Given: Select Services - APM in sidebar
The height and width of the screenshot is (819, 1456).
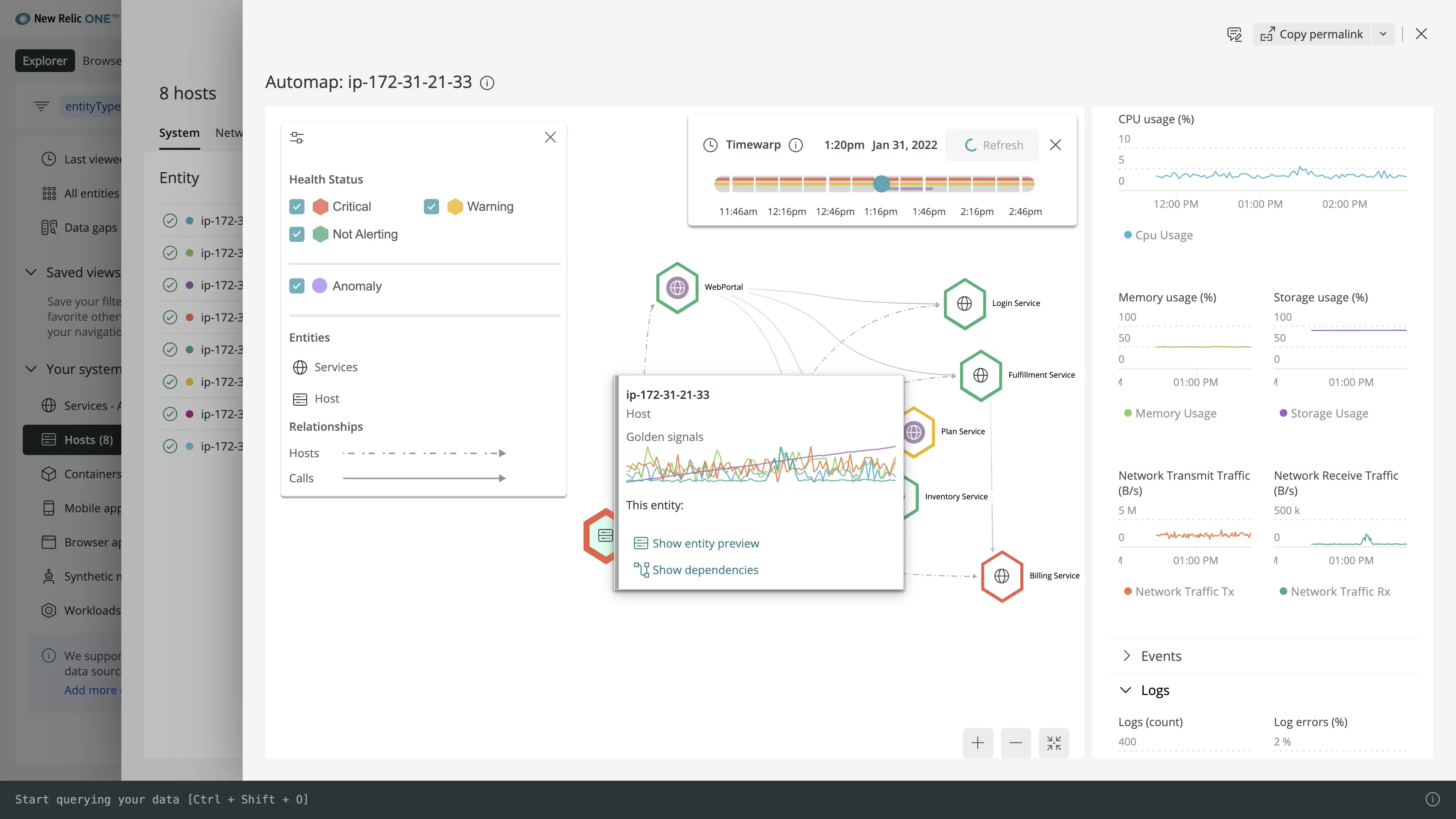Looking at the screenshot, I should (x=82, y=406).
